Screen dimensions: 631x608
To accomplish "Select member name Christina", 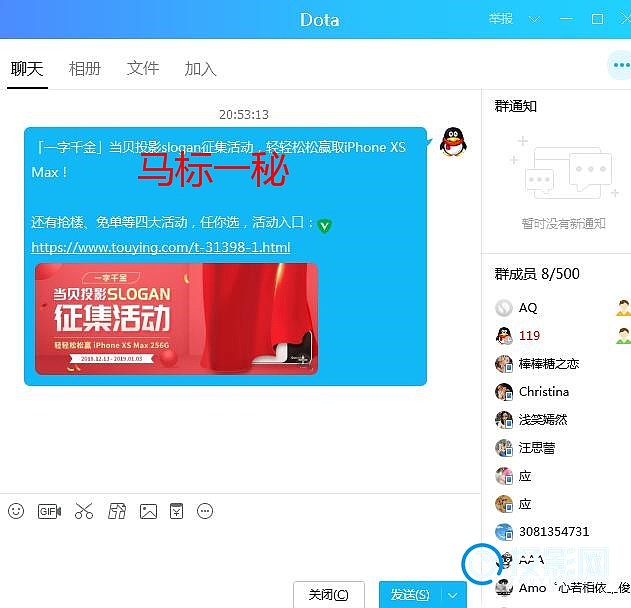I will [544, 392].
